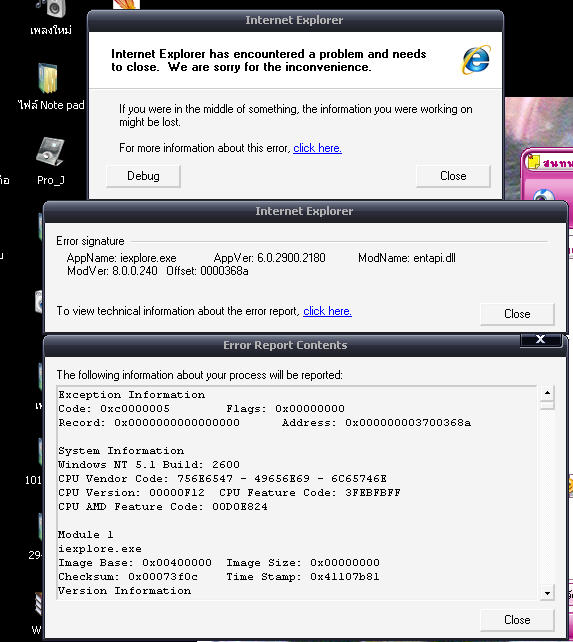Screen dimensions: 573x642
Task: Click the 'Exception Information' line in the report
Action: click(131, 395)
